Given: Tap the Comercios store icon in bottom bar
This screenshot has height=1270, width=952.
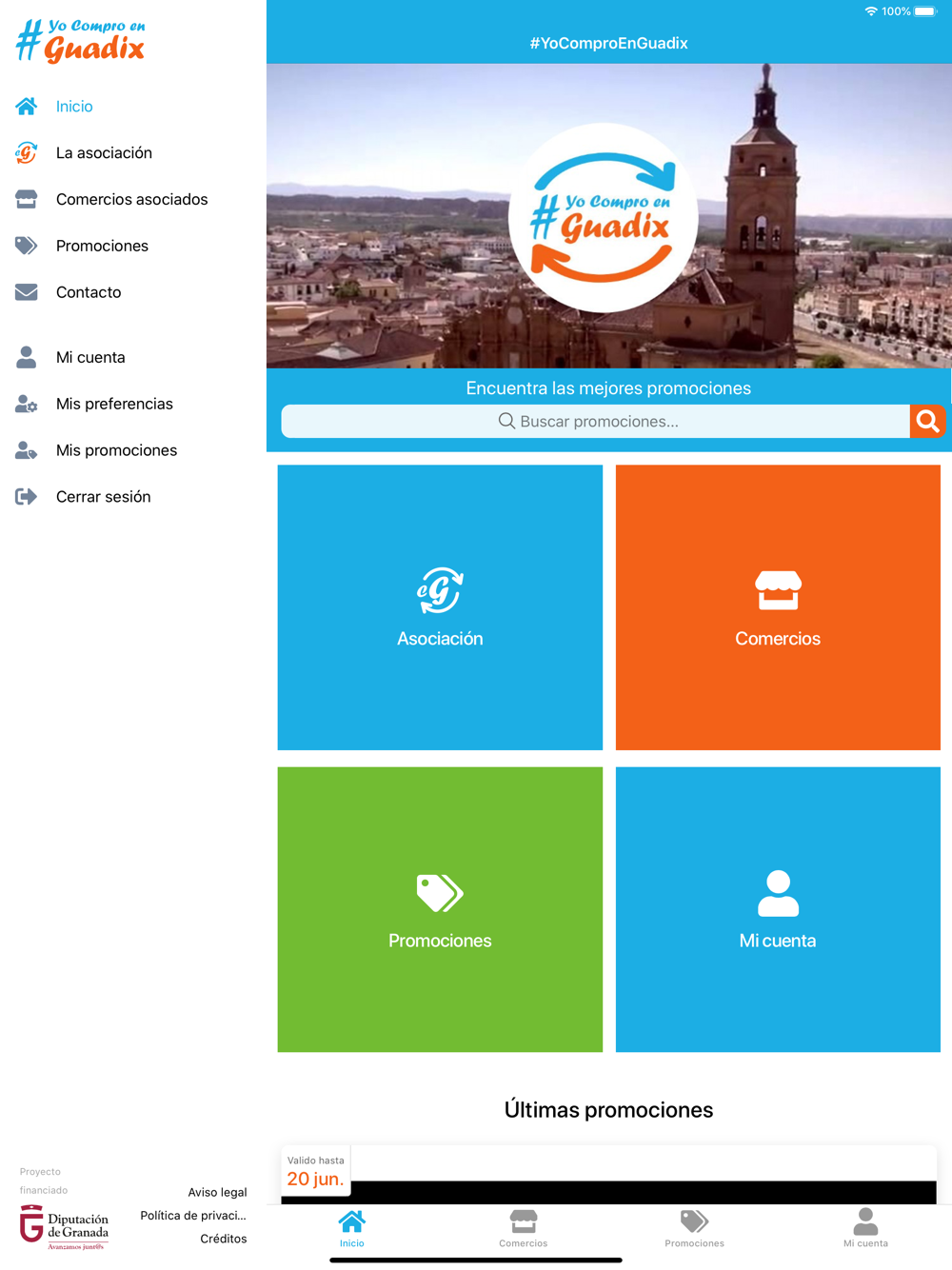Looking at the screenshot, I should pos(524,1221).
